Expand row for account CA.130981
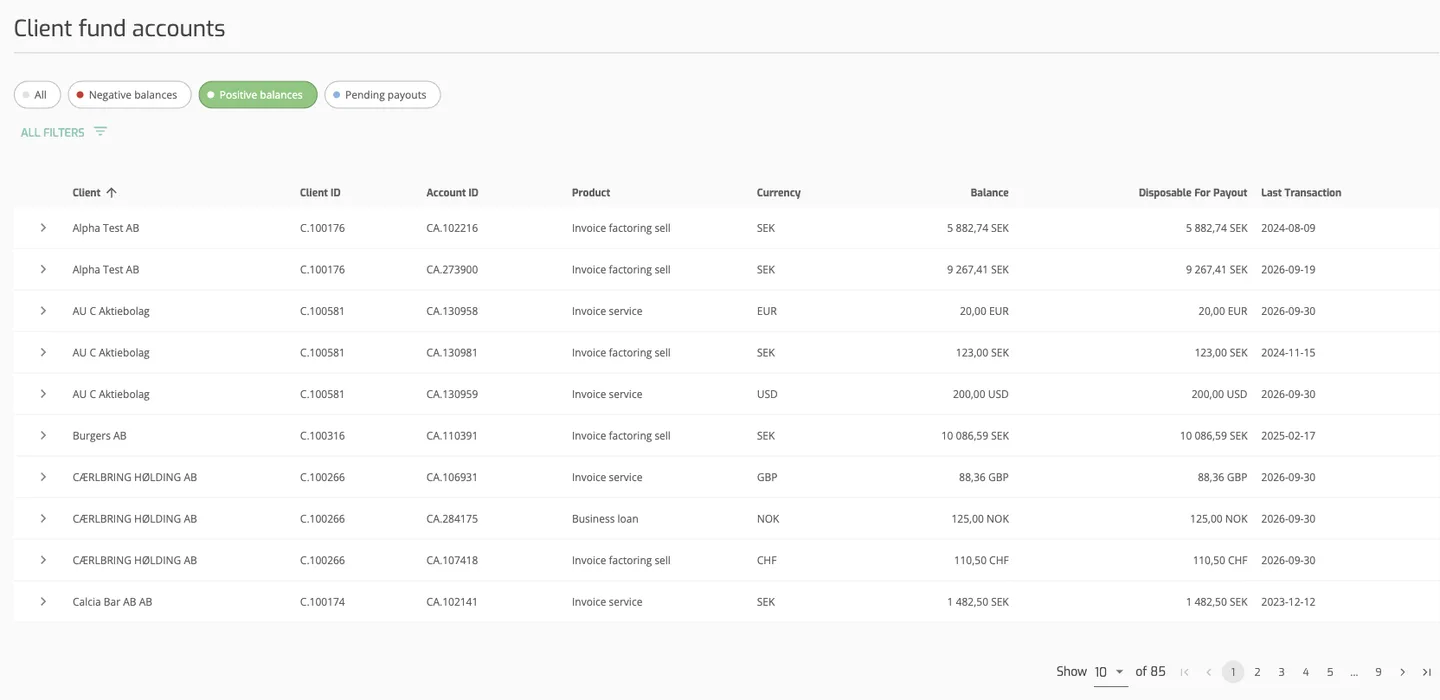The image size is (1440, 700). pos(43,353)
